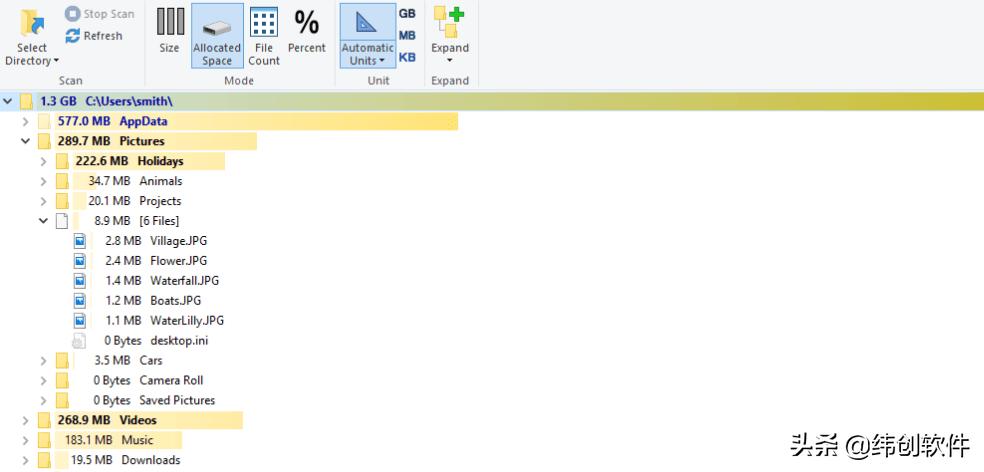Set unit to MB
Screen dimensions: 984x472
407,35
